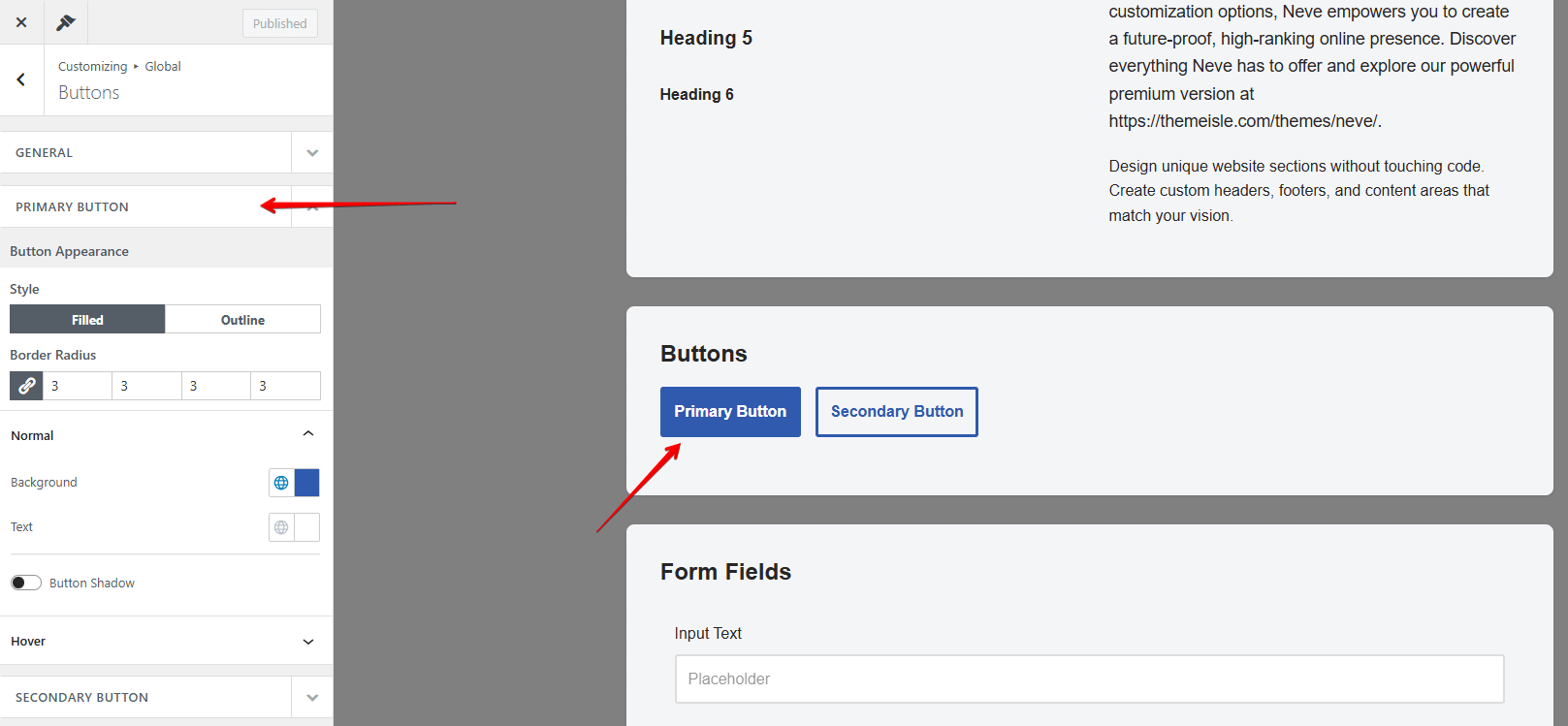Expand the General section

311,153
